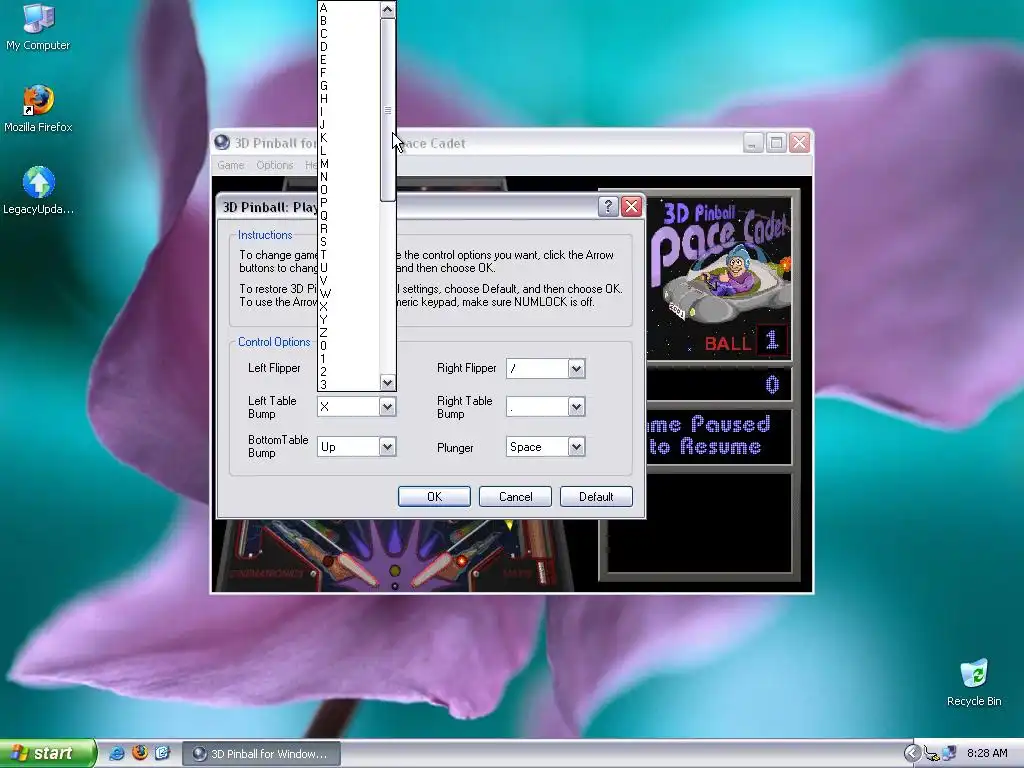Open Right Flipper key dropdown

(x=576, y=368)
